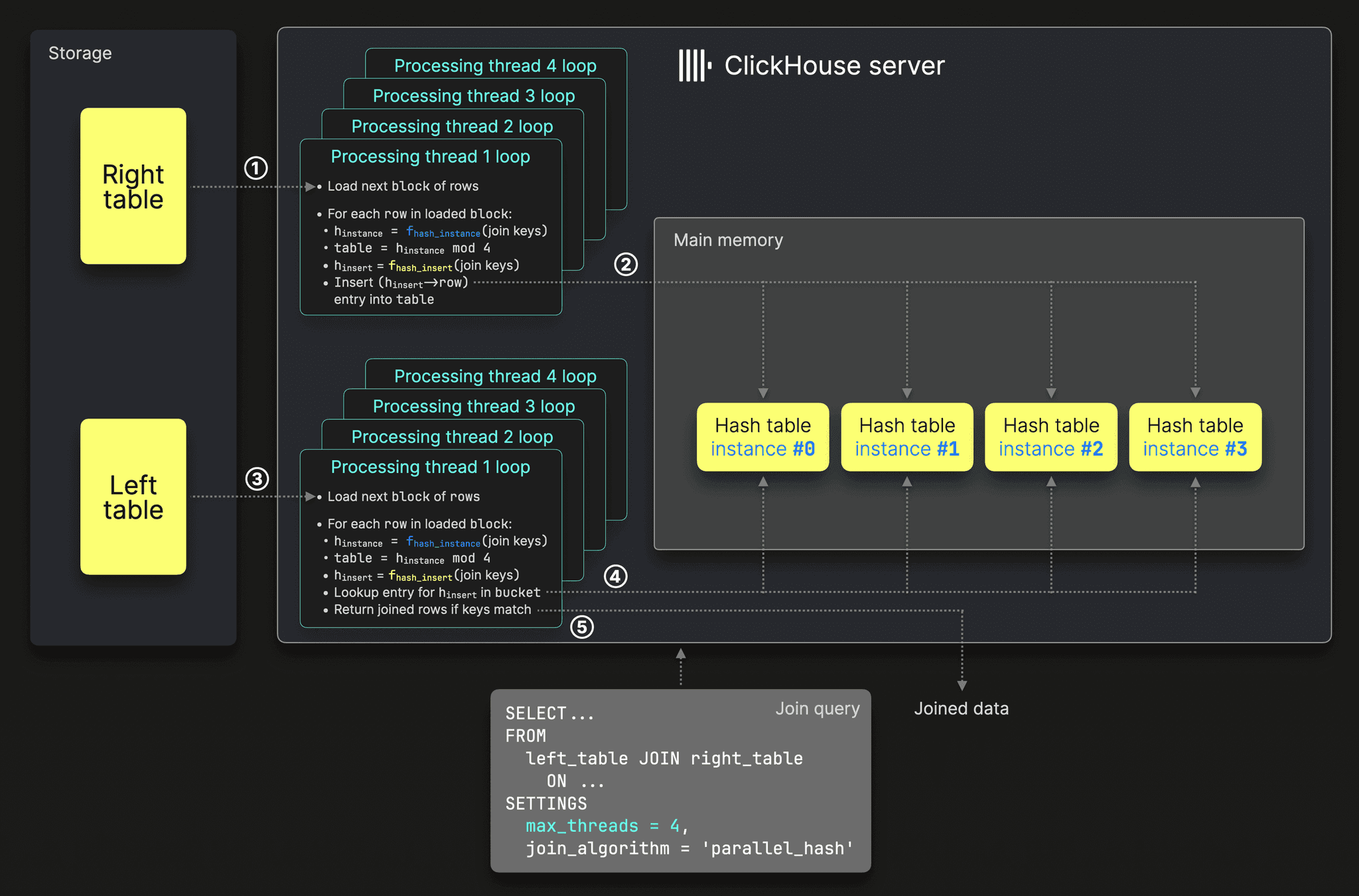This screenshot has width=1359, height=896.
Task: Select Hash table instance #2 box
Action: [1051, 437]
